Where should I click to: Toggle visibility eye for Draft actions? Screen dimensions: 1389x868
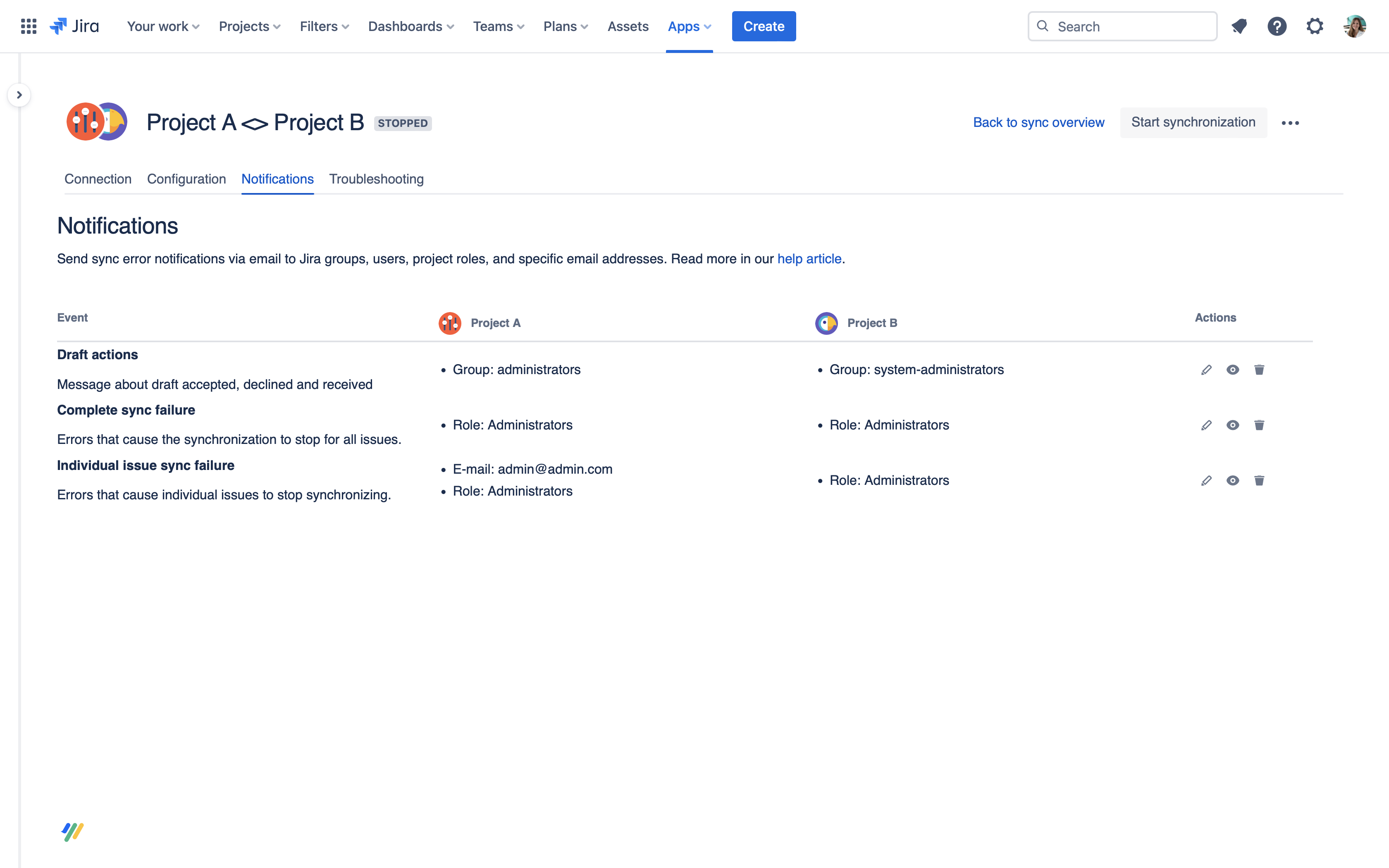point(1232,370)
